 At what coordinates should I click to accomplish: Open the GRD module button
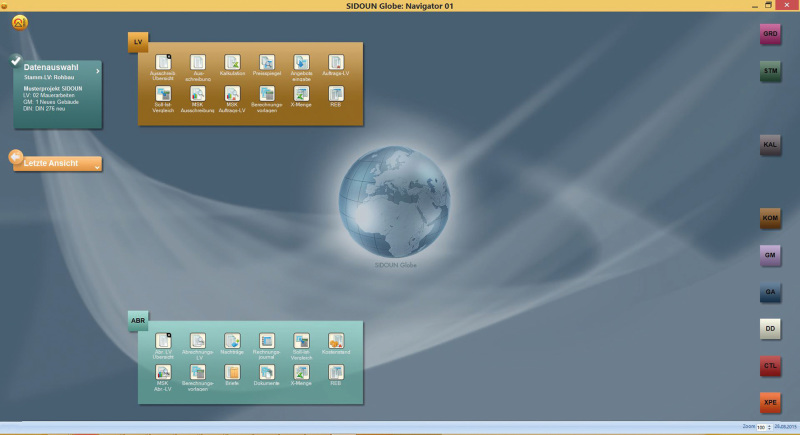770,34
